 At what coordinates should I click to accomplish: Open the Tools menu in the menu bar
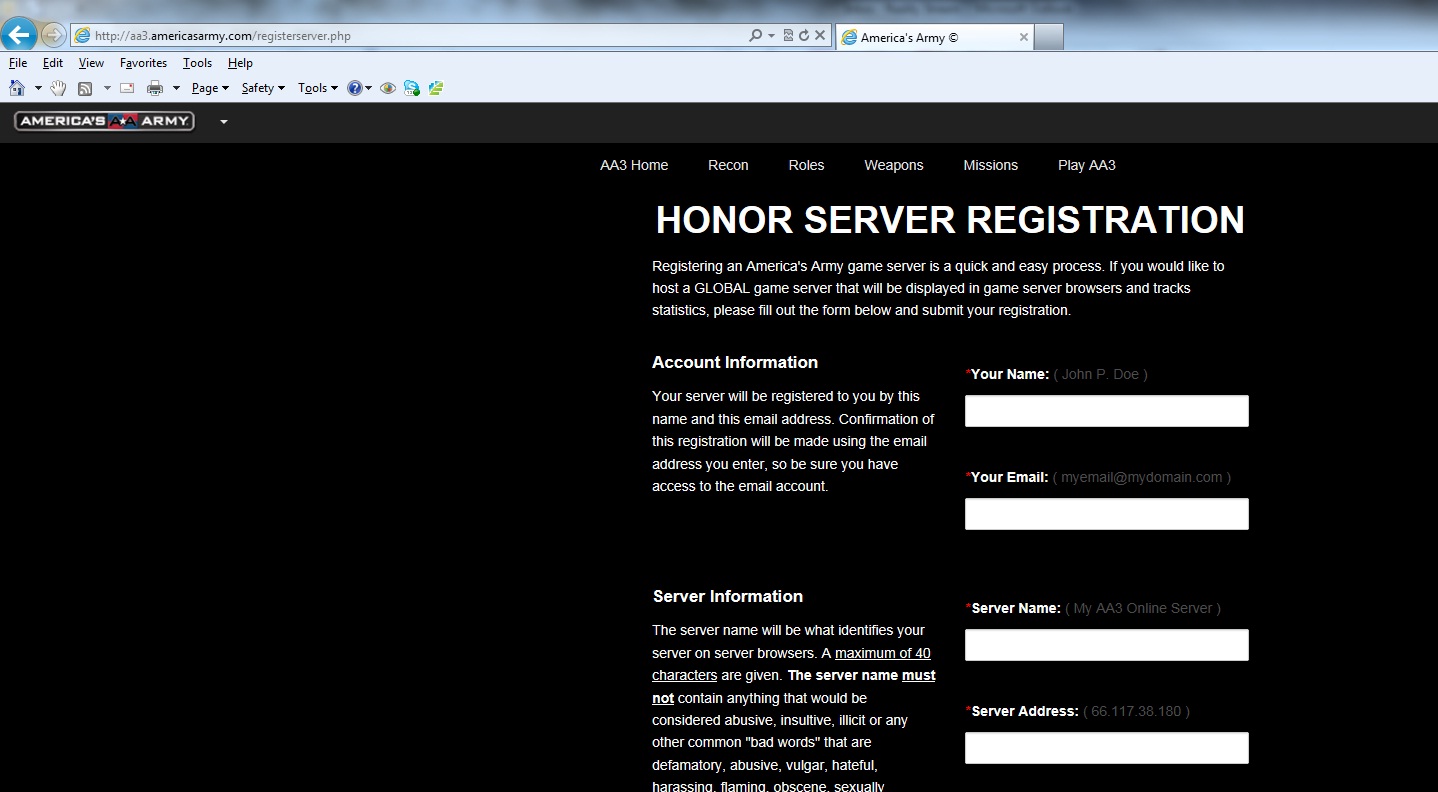(198, 63)
